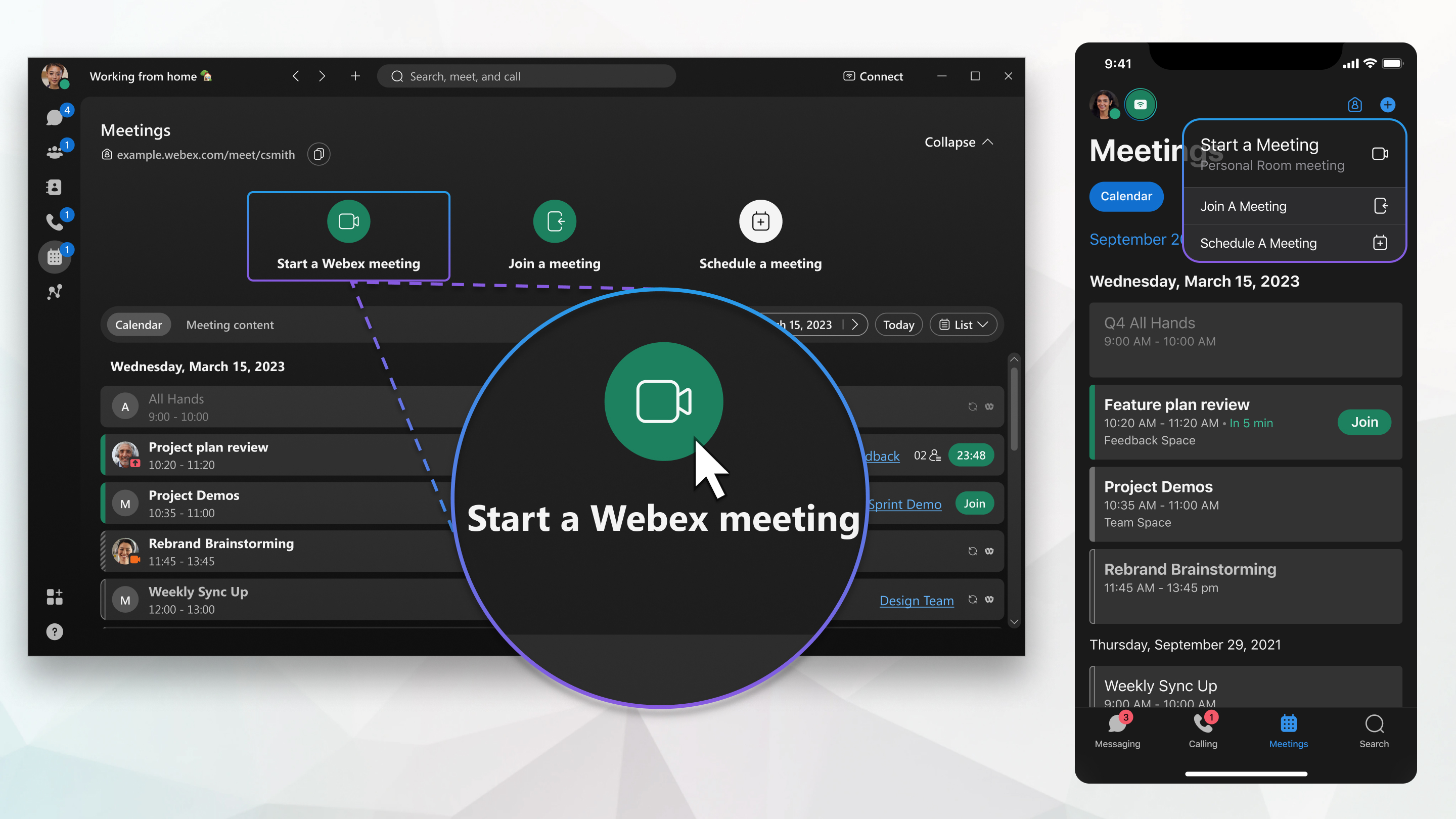The width and height of the screenshot is (1456, 819).
Task: Click the Start a Webex meeting icon
Action: tap(348, 221)
